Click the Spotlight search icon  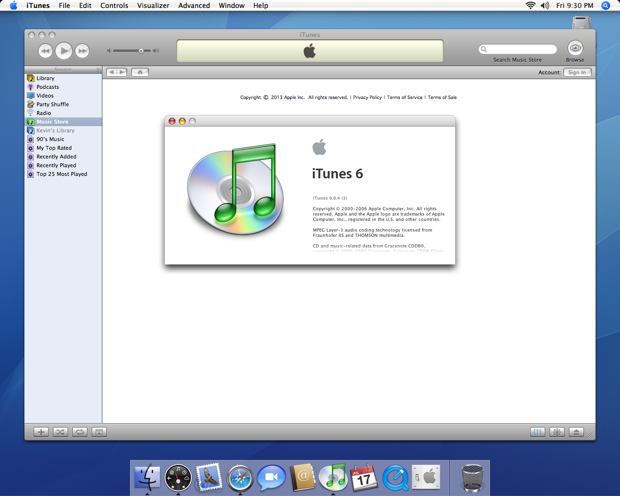pos(605,6)
